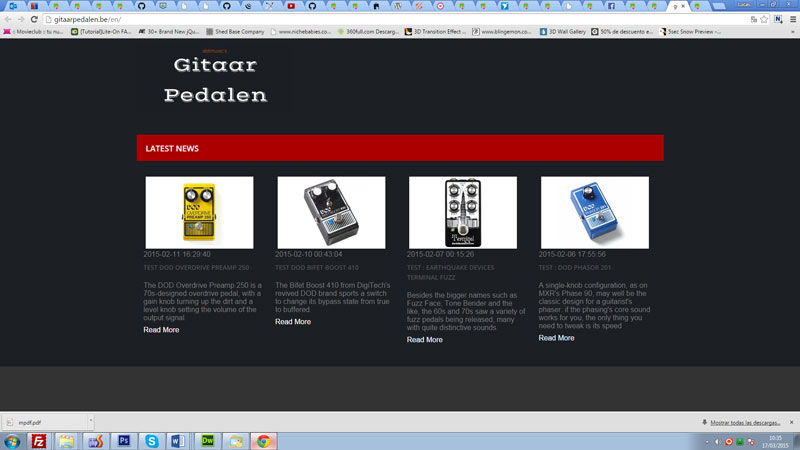
Task: Open the yellow DOD Overdrive pedal thumbnail
Action: click(199, 213)
